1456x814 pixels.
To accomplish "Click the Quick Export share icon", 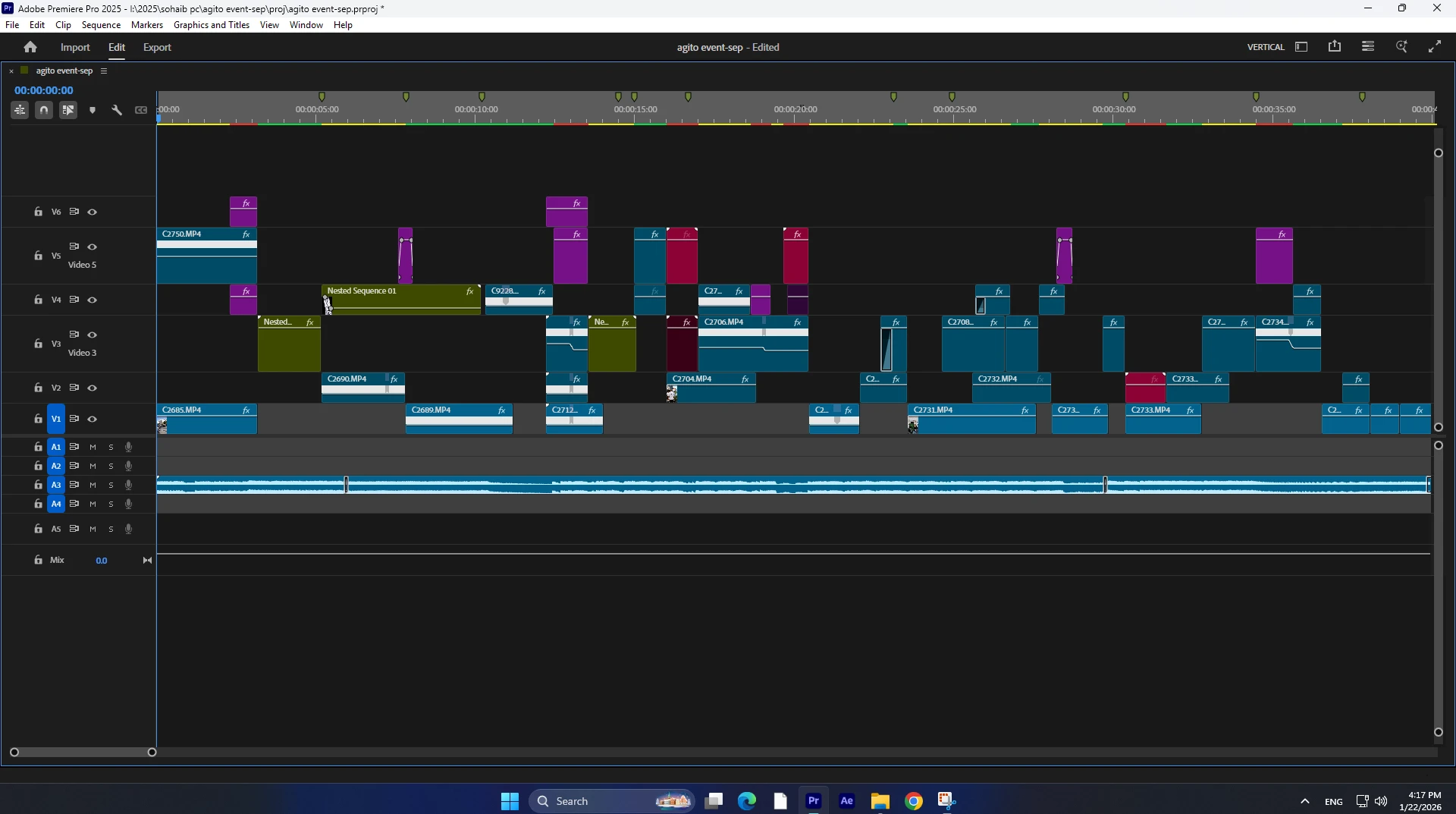I will coord(1335,47).
